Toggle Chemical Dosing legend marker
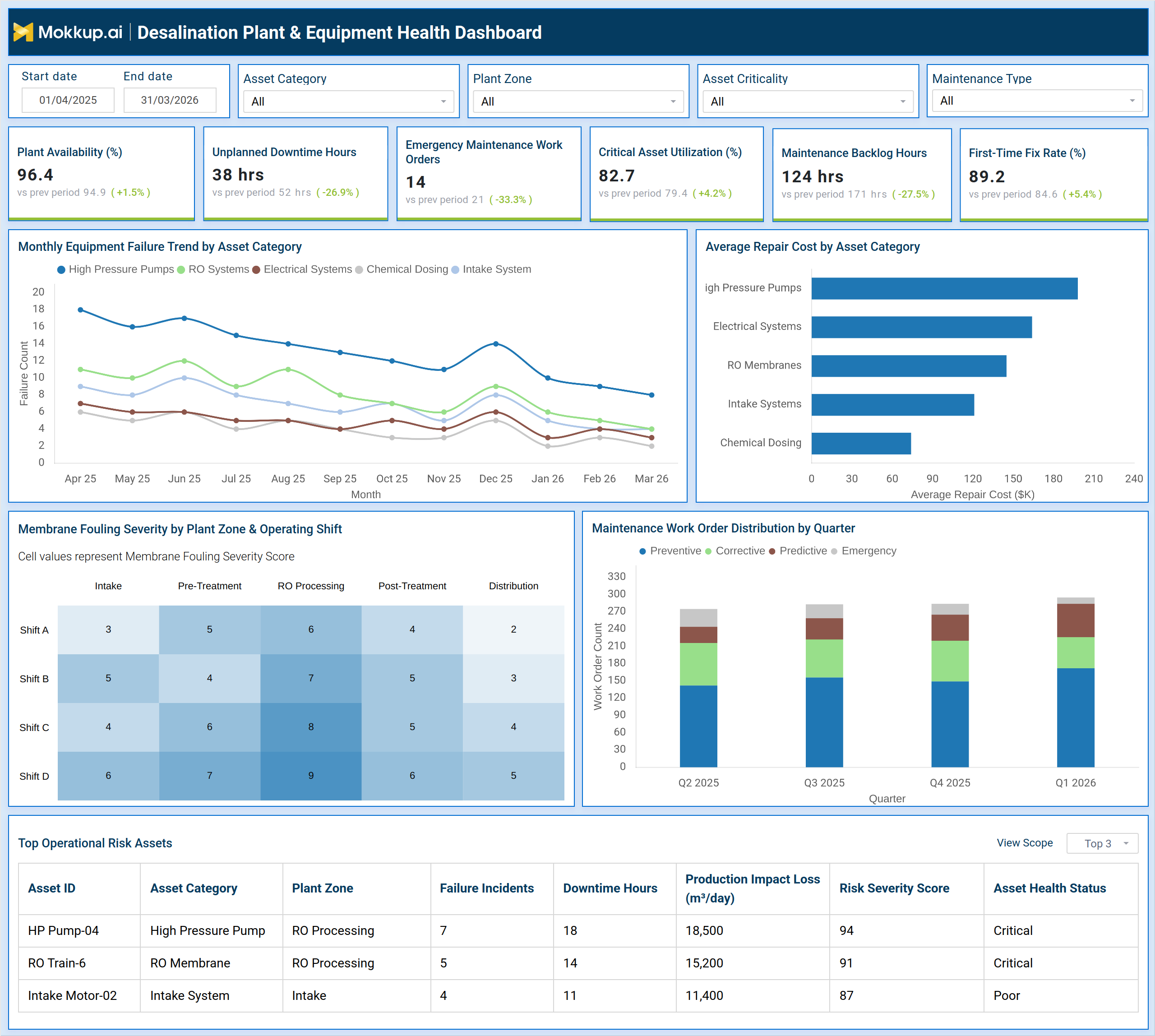 tap(359, 270)
